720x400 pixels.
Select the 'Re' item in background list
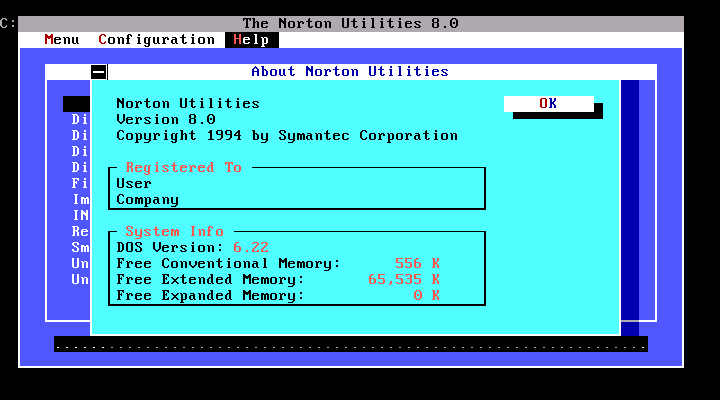[x=80, y=231]
